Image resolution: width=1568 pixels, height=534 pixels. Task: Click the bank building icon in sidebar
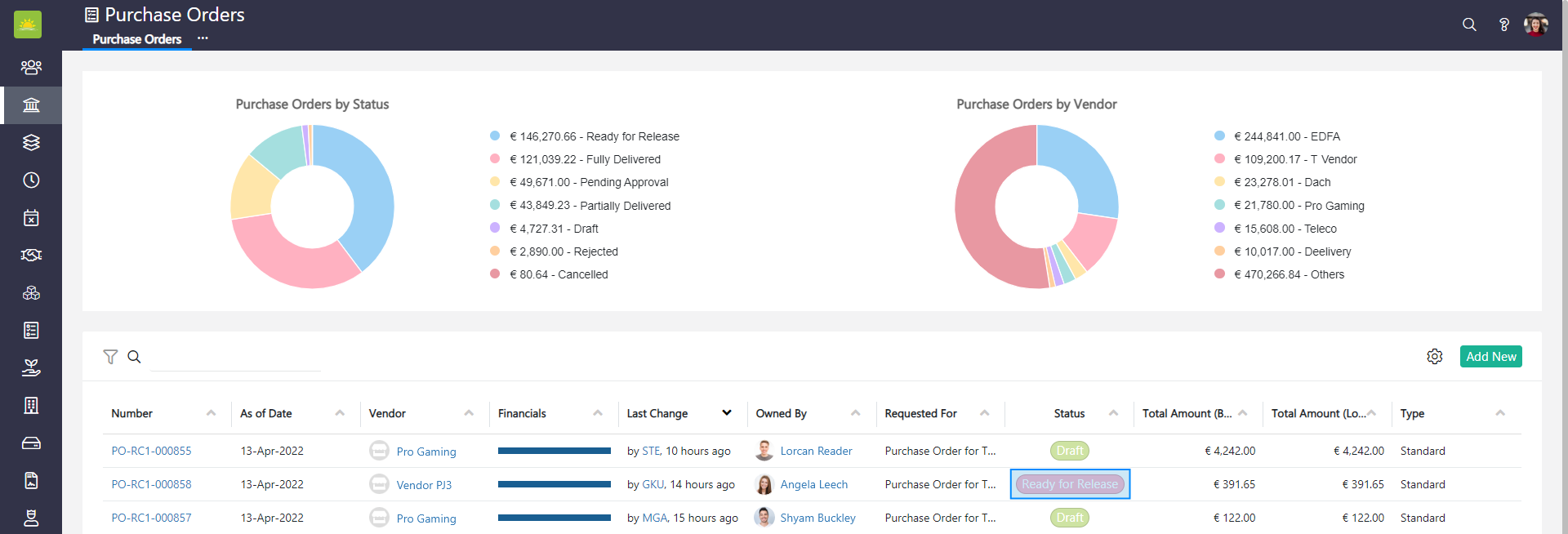[x=31, y=105]
